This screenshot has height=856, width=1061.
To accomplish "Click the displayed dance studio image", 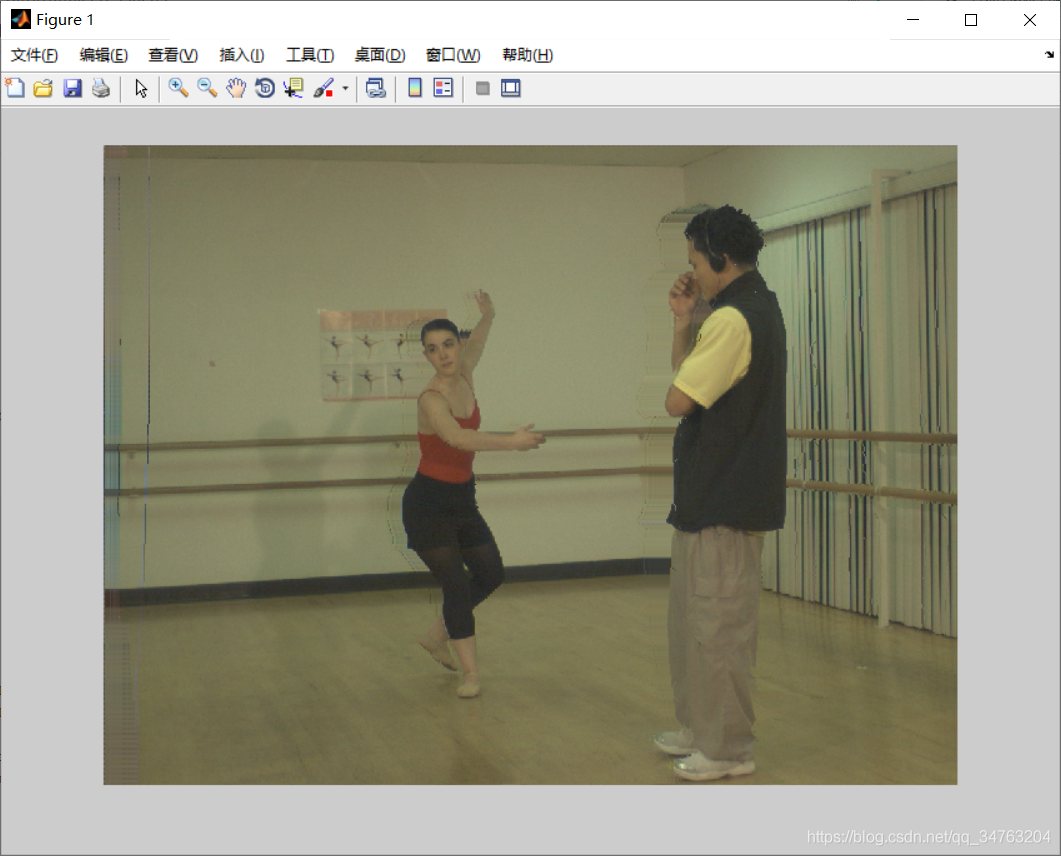I will (x=530, y=465).
